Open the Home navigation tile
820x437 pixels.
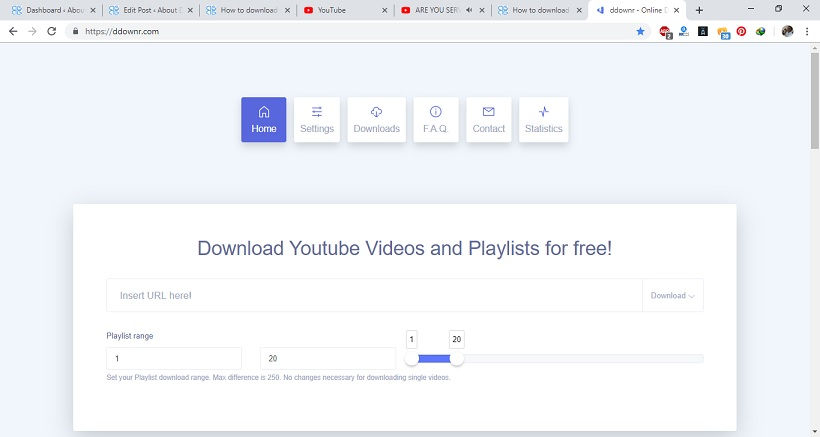[x=264, y=120]
